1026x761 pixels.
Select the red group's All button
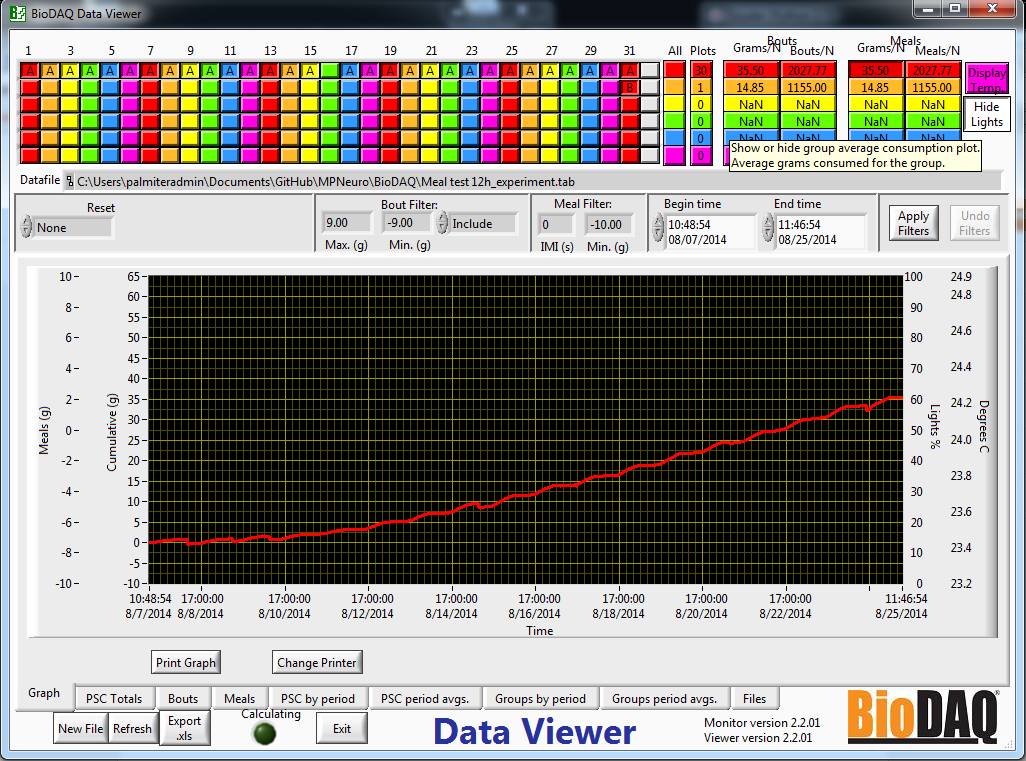click(x=674, y=70)
